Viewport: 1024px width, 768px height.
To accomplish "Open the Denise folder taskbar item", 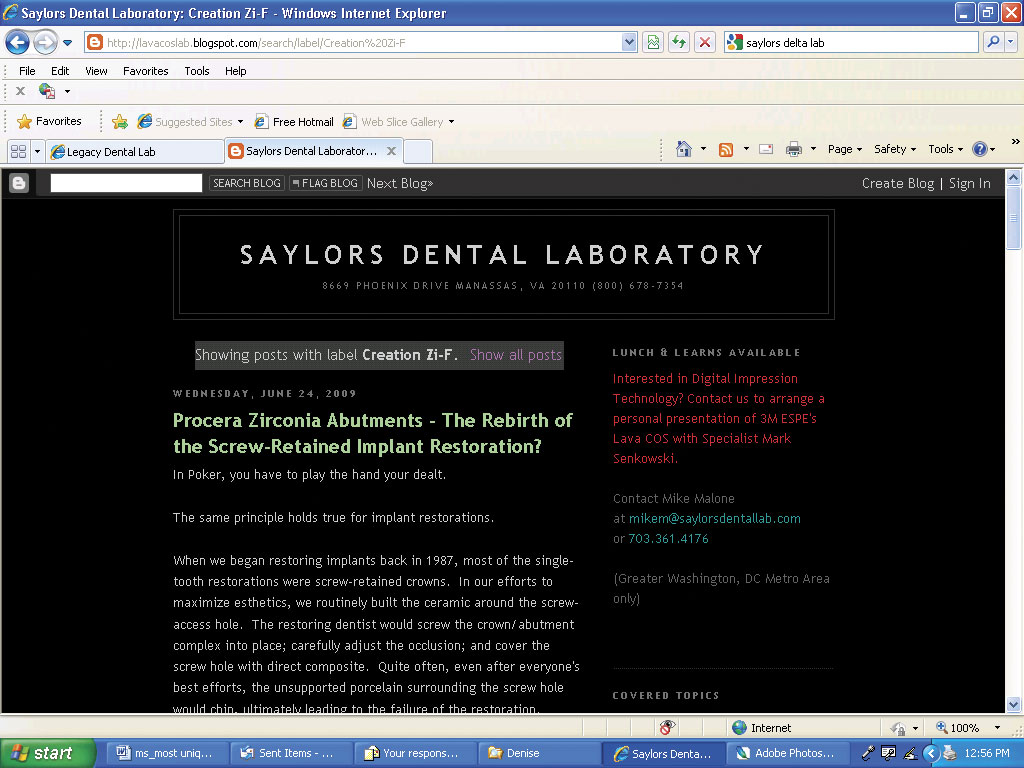I will [538, 753].
